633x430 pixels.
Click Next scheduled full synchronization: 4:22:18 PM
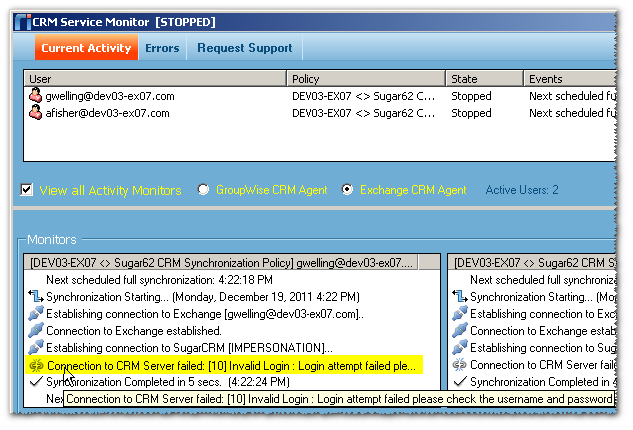point(159,280)
